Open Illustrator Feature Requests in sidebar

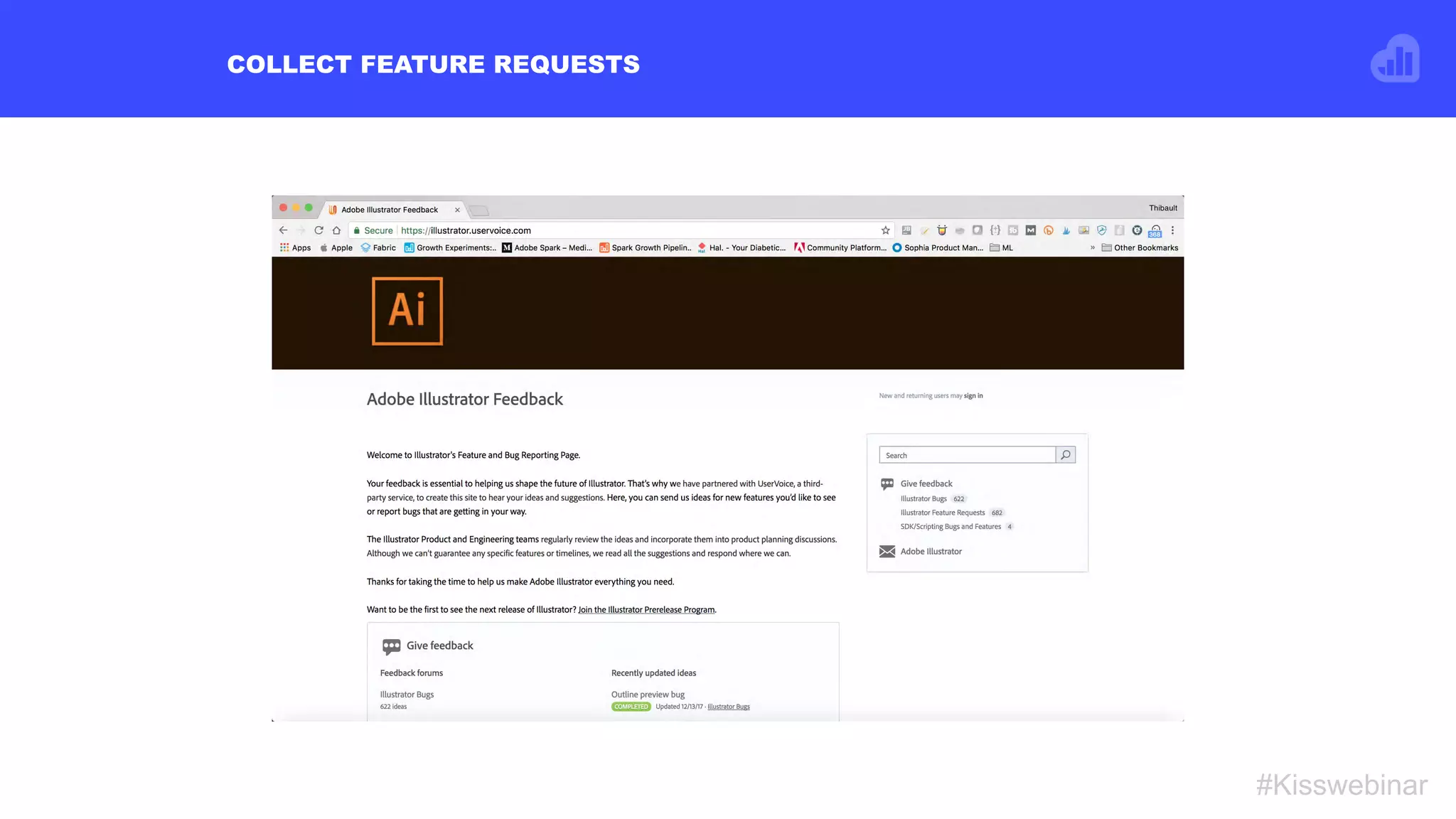pyautogui.click(x=943, y=513)
